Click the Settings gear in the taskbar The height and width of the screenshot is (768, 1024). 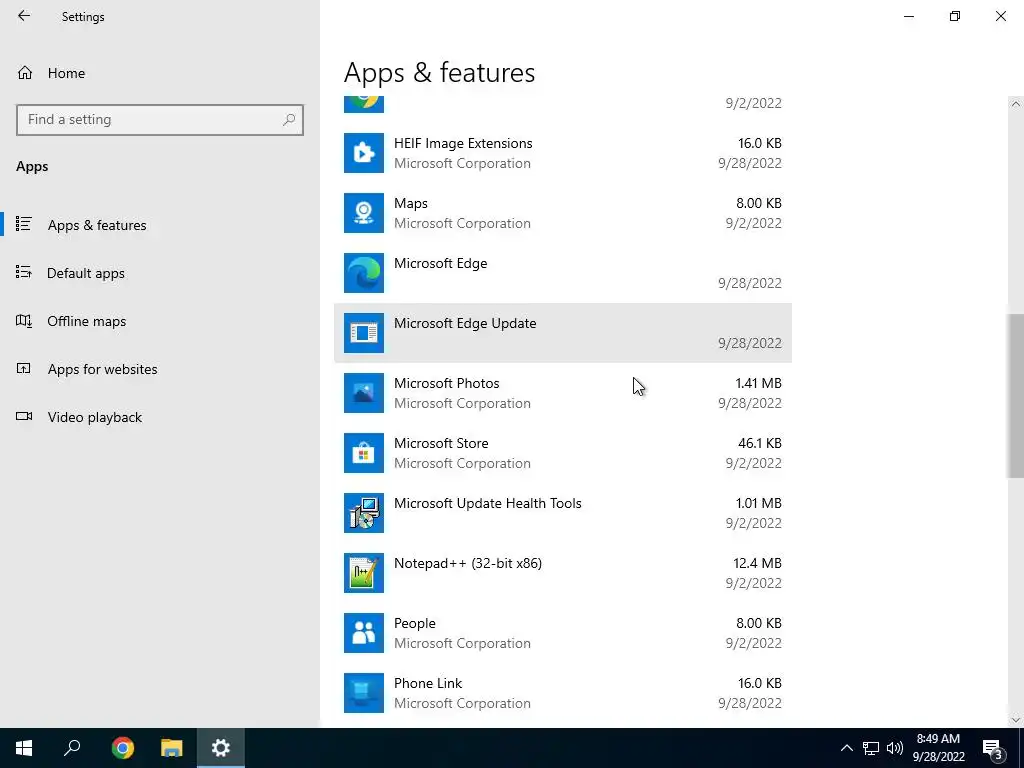[221, 748]
